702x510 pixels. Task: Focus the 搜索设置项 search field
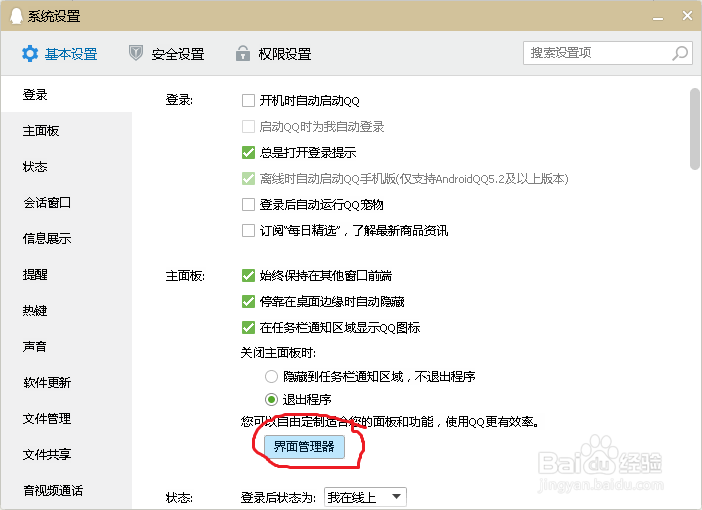click(608, 53)
